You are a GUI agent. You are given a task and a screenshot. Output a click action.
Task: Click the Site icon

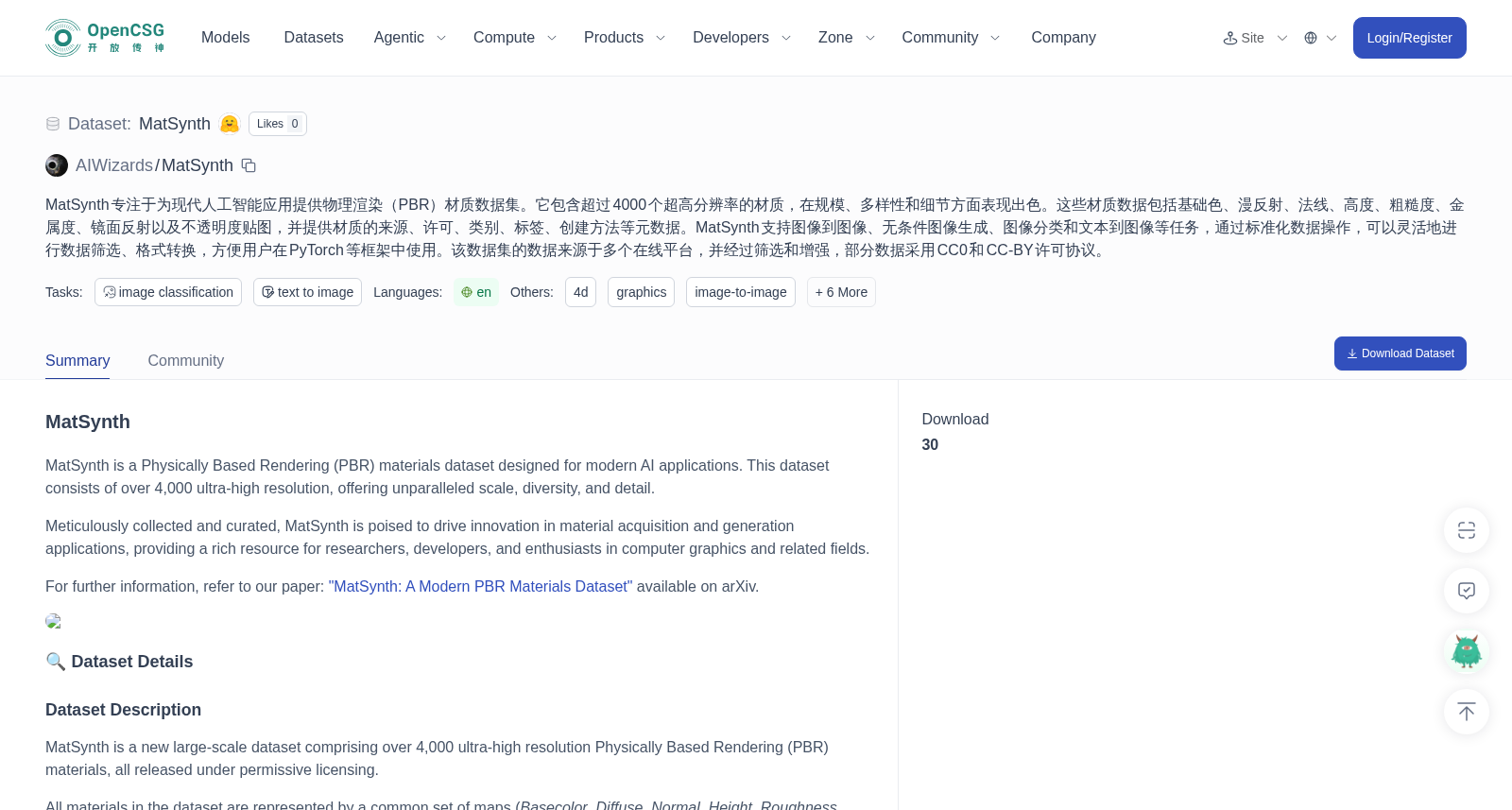pos(1230,38)
